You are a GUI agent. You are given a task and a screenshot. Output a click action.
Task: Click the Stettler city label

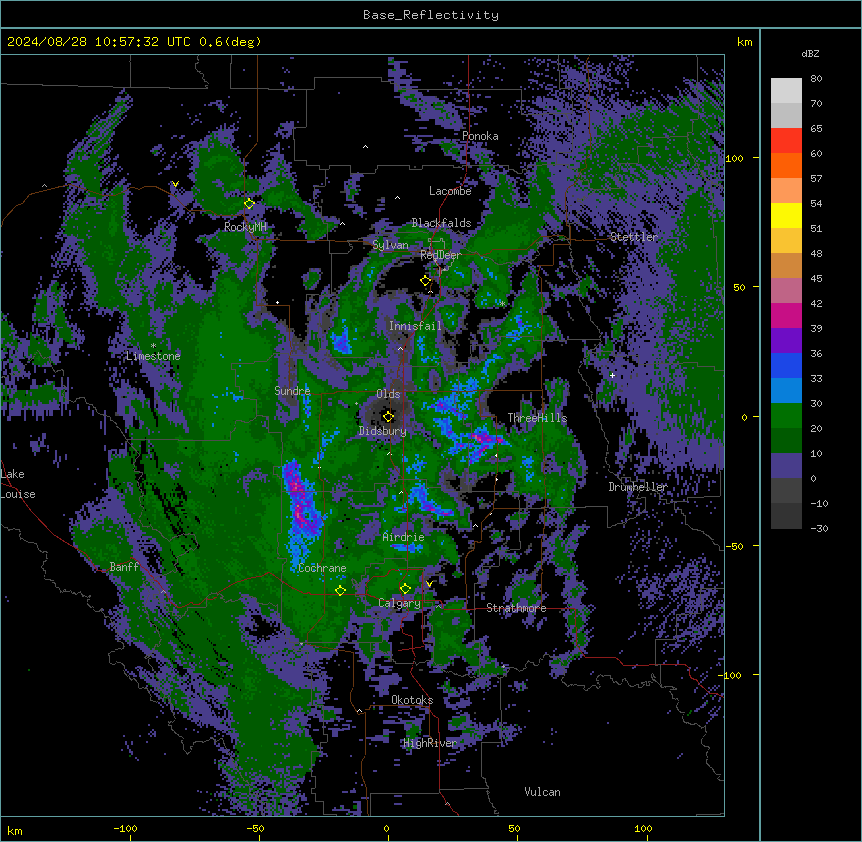click(x=634, y=237)
